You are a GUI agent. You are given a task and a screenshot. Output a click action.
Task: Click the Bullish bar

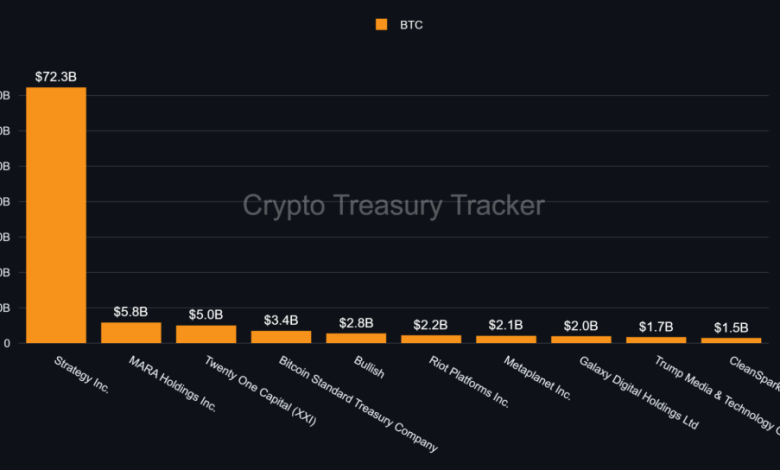coord(356,338)
